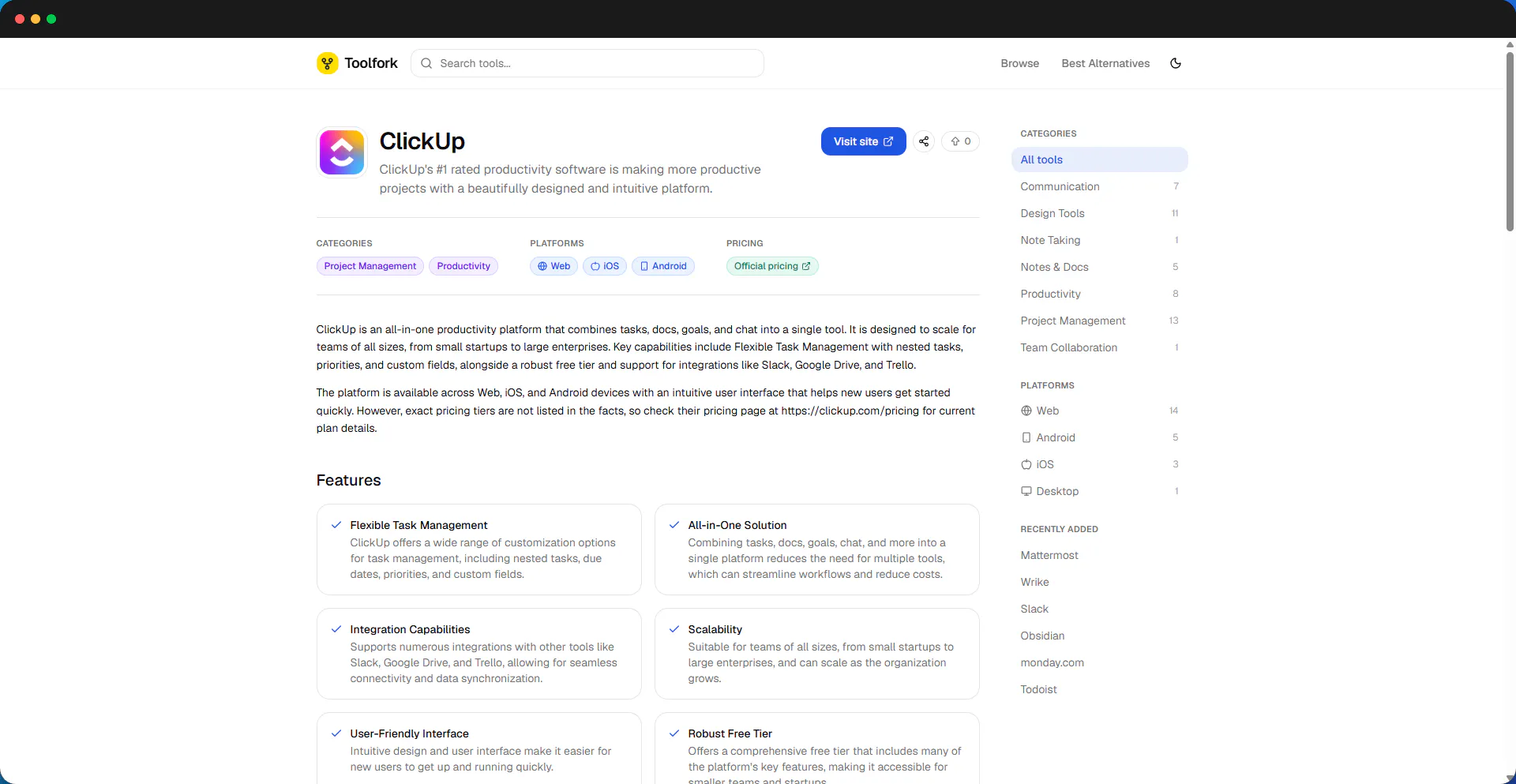Open recently added Wrike

coord(1034,582)
